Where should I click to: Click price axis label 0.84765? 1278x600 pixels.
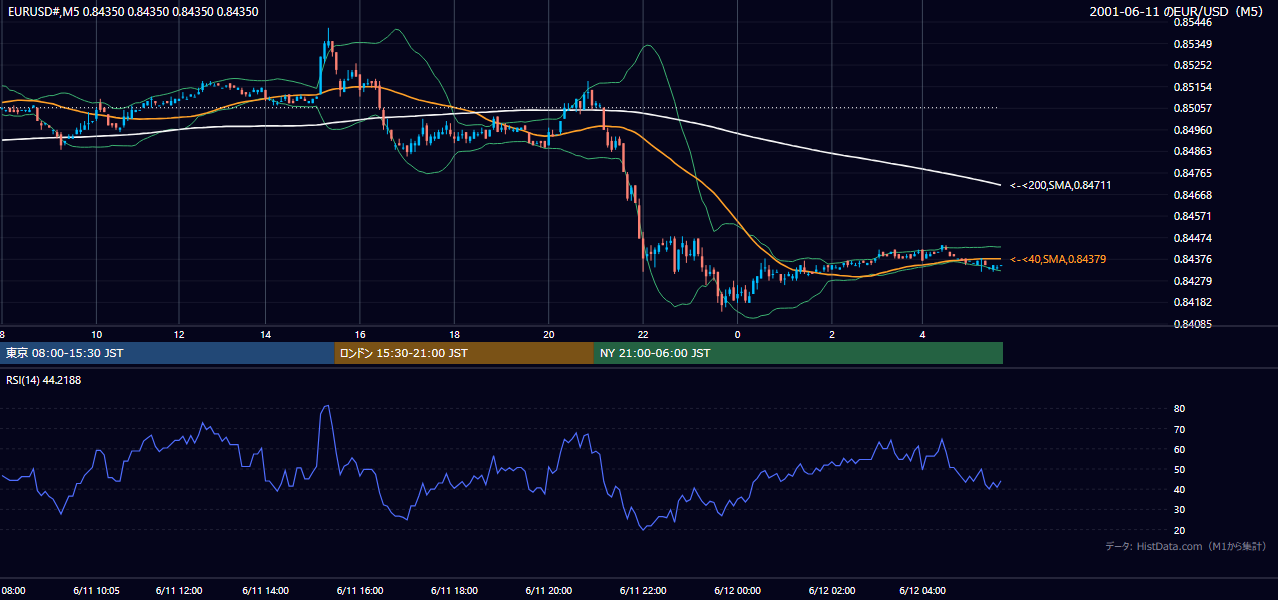click(x=1193, y=173)
